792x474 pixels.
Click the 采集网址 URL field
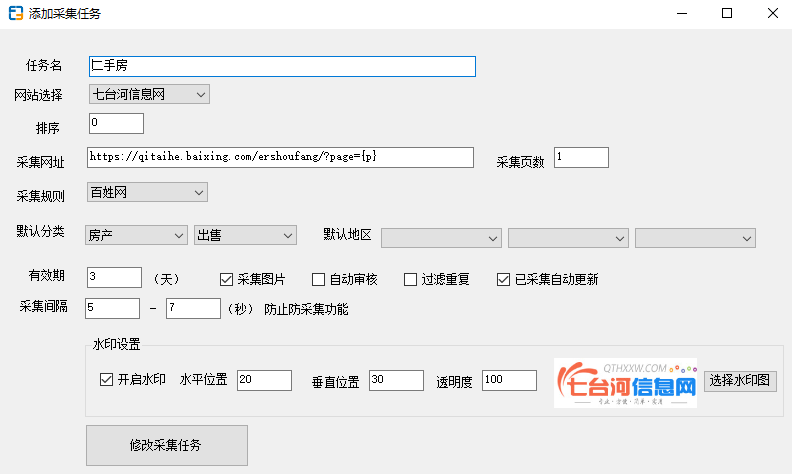tap(280, 157)
